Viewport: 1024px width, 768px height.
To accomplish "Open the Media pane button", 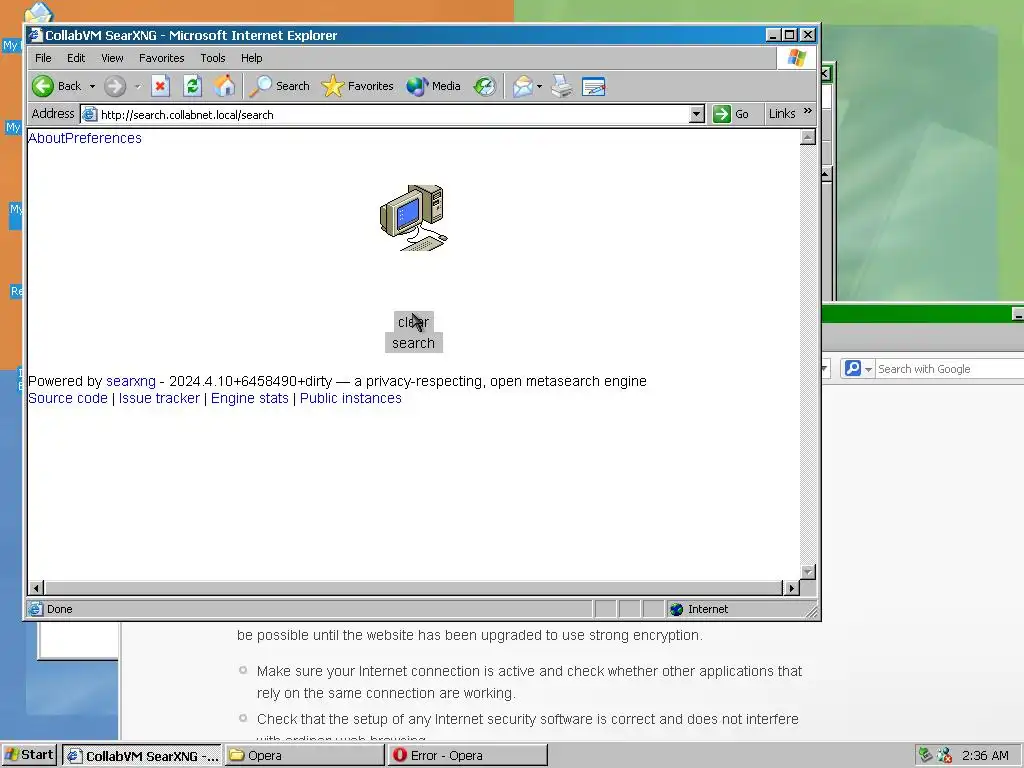I will [433, 86].
